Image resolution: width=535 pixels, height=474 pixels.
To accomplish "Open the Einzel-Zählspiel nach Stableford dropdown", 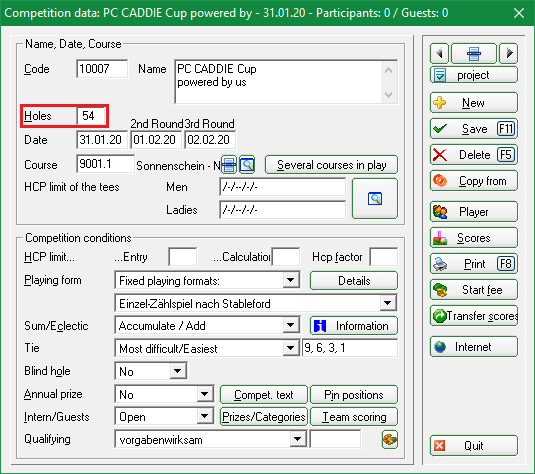I will point(388,303).
